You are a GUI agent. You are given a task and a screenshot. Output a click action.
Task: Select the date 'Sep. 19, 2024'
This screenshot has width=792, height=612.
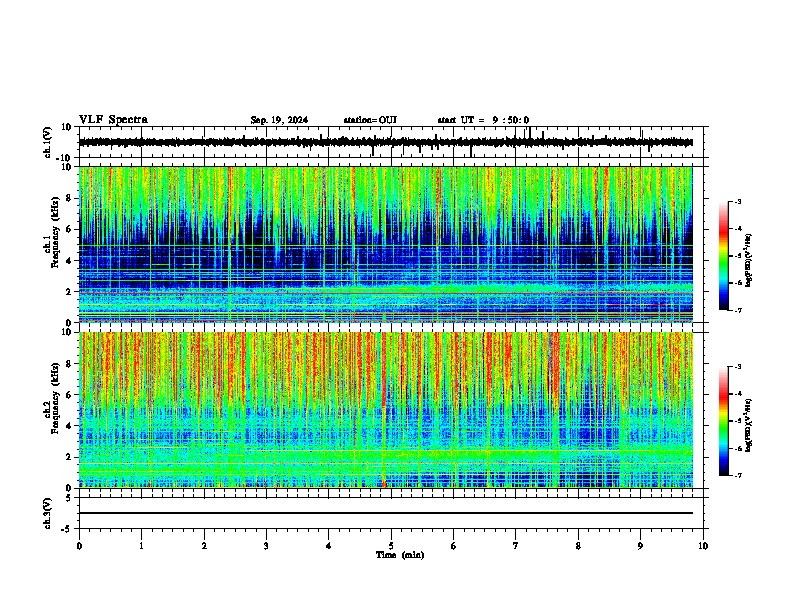point(279,120)
